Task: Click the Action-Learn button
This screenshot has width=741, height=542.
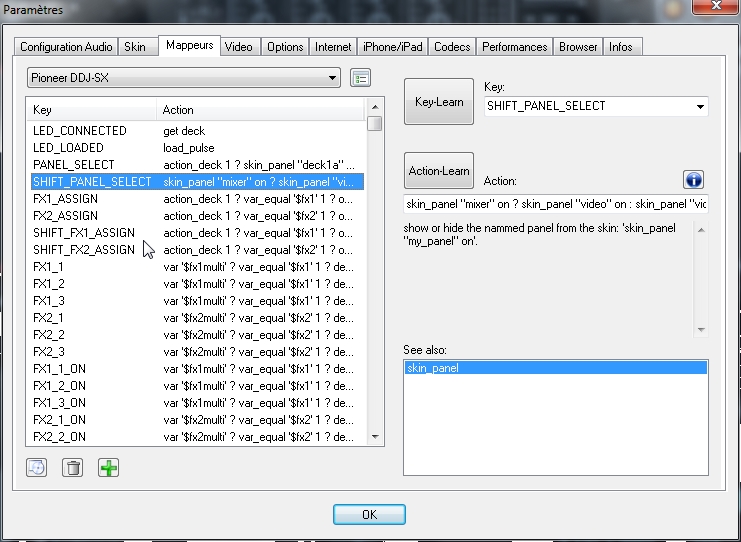Action: [x=439, y=171]
